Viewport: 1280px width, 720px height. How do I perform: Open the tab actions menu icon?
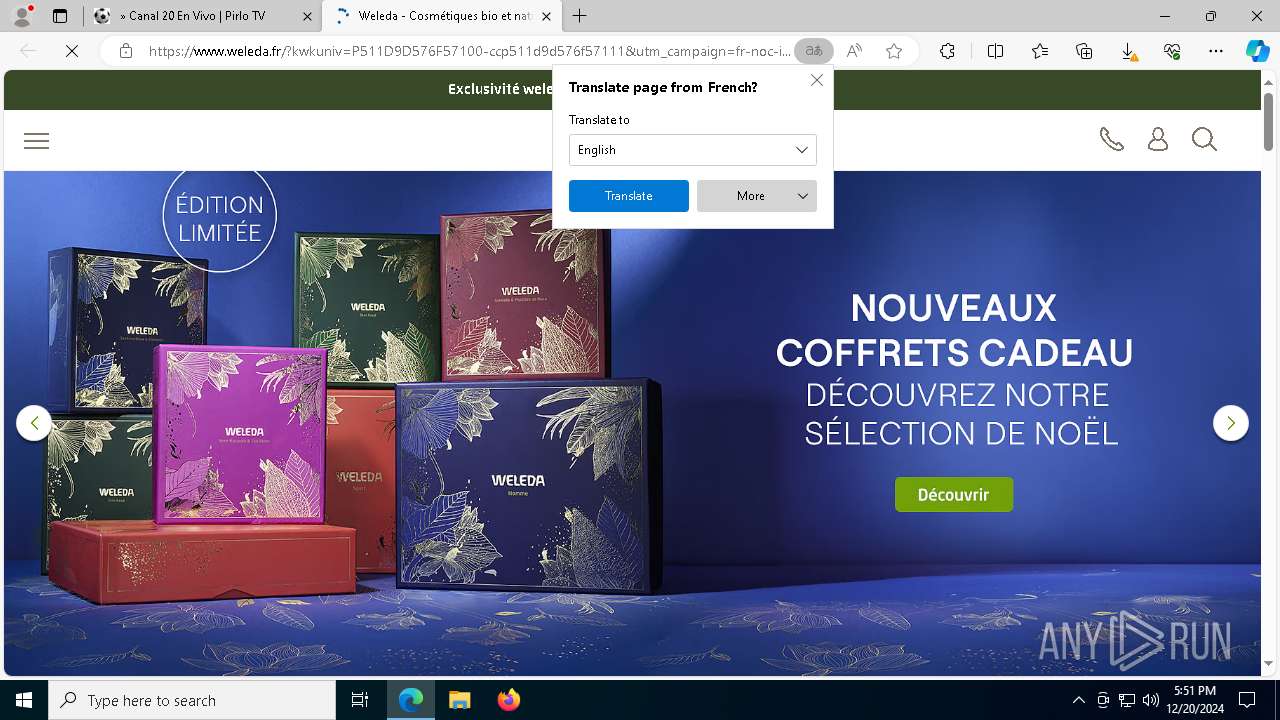(x=60, y=16)
